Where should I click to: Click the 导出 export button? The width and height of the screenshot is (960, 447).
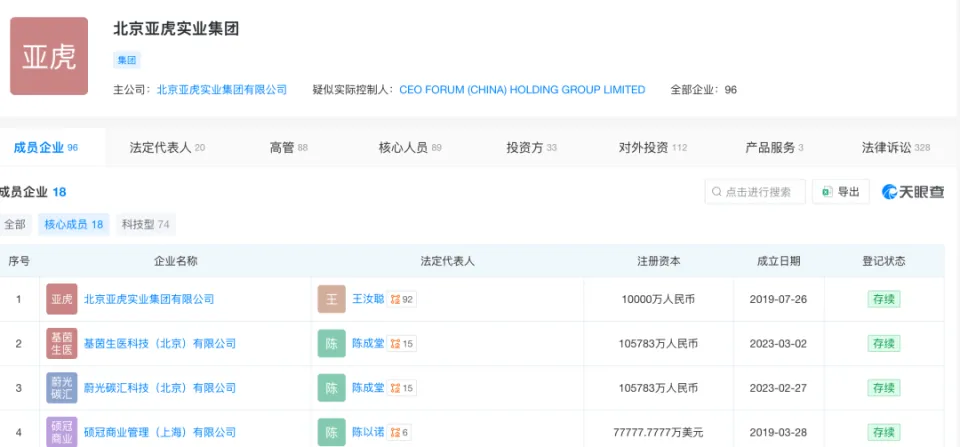(841, 192)
